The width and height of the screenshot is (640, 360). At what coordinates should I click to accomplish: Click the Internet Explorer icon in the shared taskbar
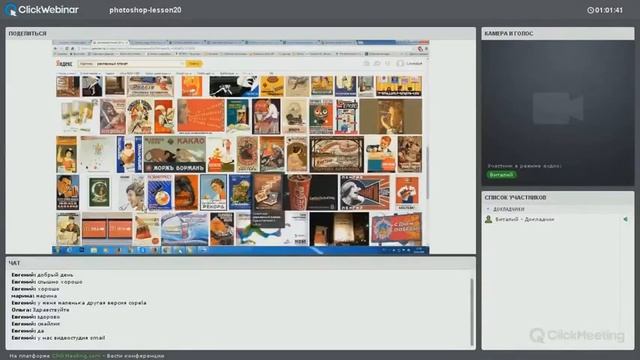pyautogui.click(x=69, y=250)
